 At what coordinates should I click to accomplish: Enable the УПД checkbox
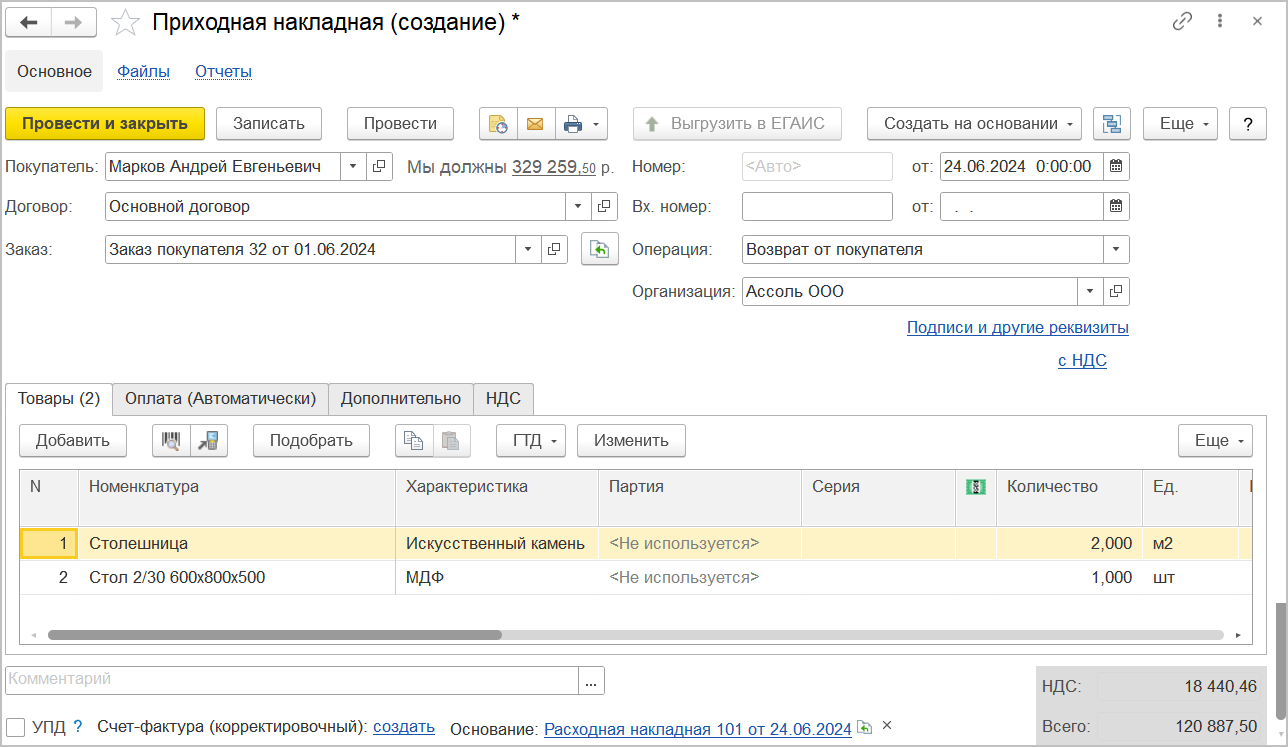point(16,727)
